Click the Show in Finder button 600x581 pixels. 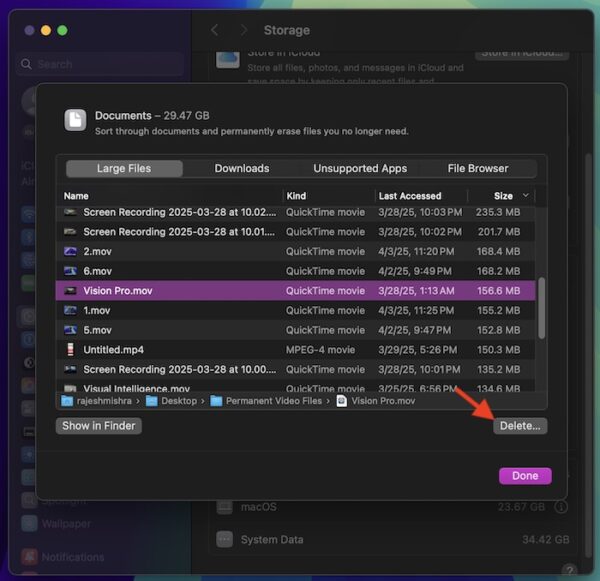click(x=99, y=426)
